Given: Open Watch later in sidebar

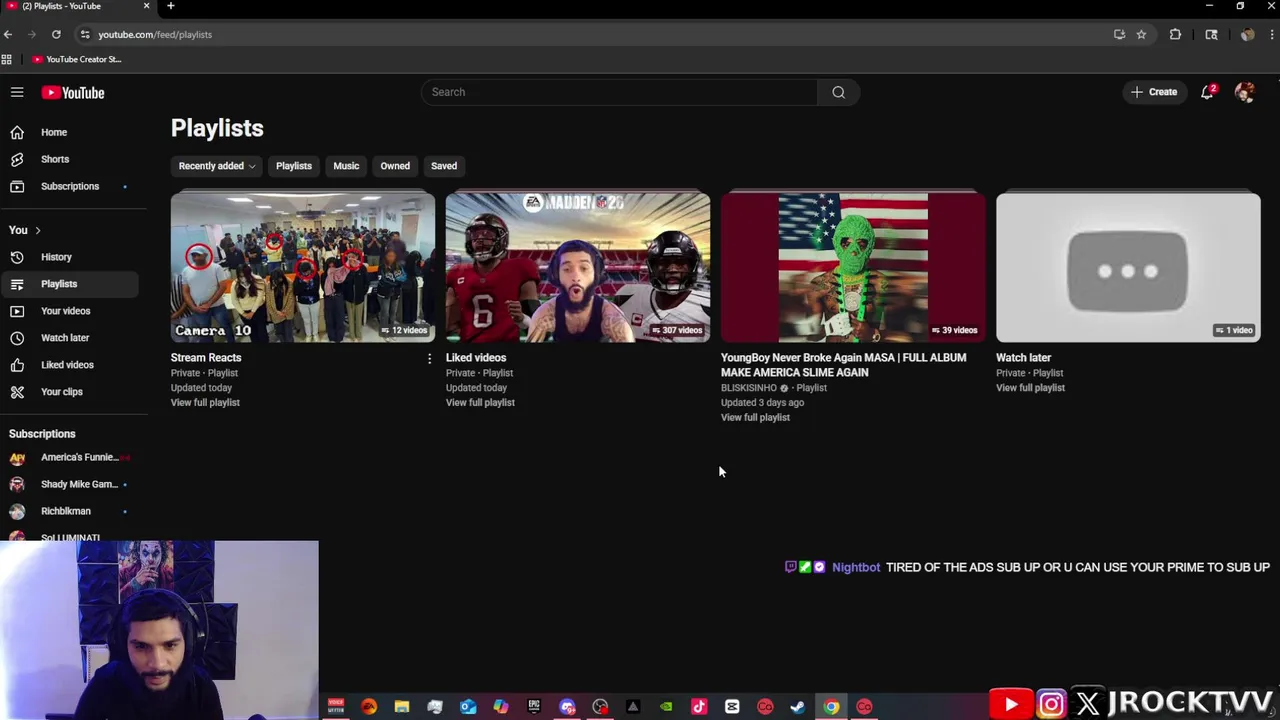Looking at the screenshot, I should [x=65, y=338].
